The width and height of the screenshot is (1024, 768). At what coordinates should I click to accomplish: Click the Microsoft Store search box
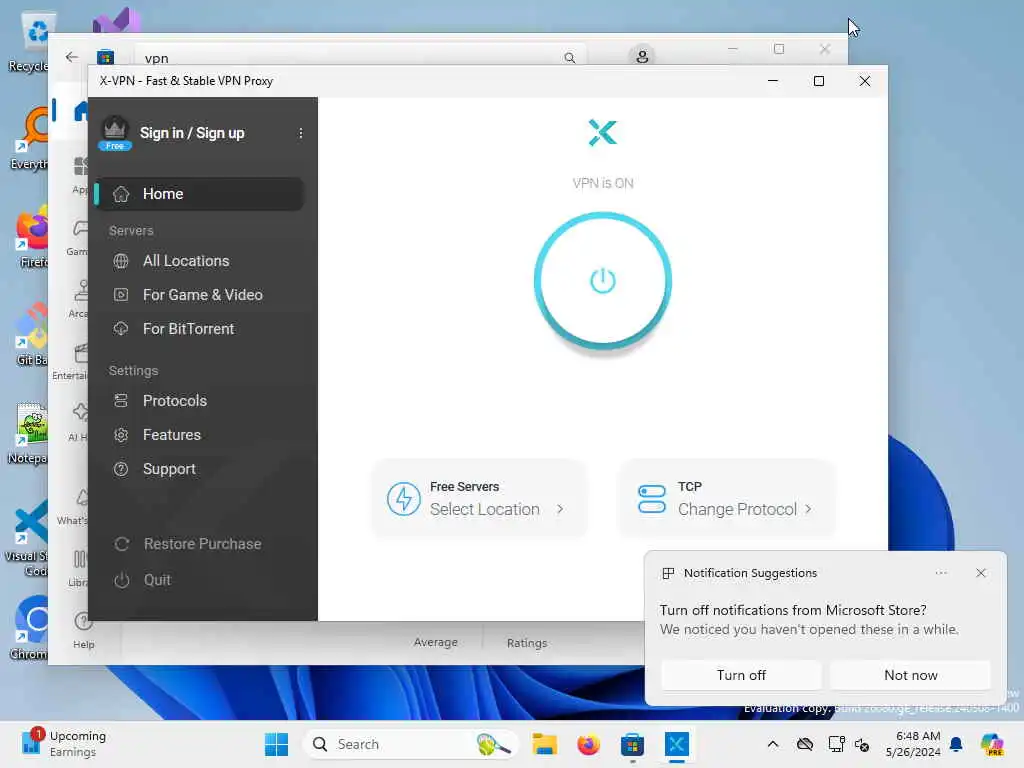click(360, 57)
